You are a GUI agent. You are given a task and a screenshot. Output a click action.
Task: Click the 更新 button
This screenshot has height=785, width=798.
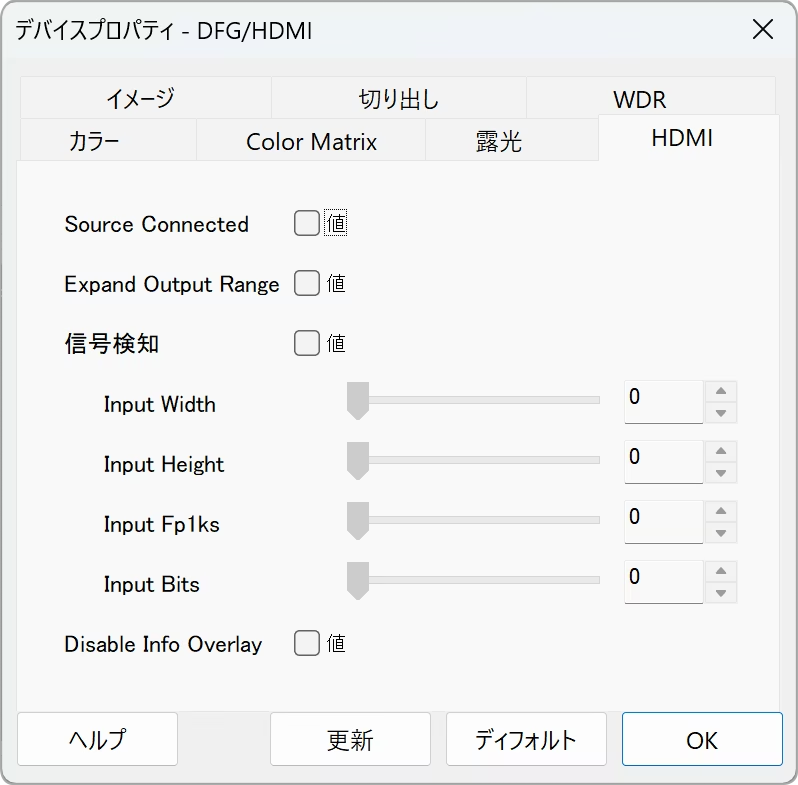350,740
